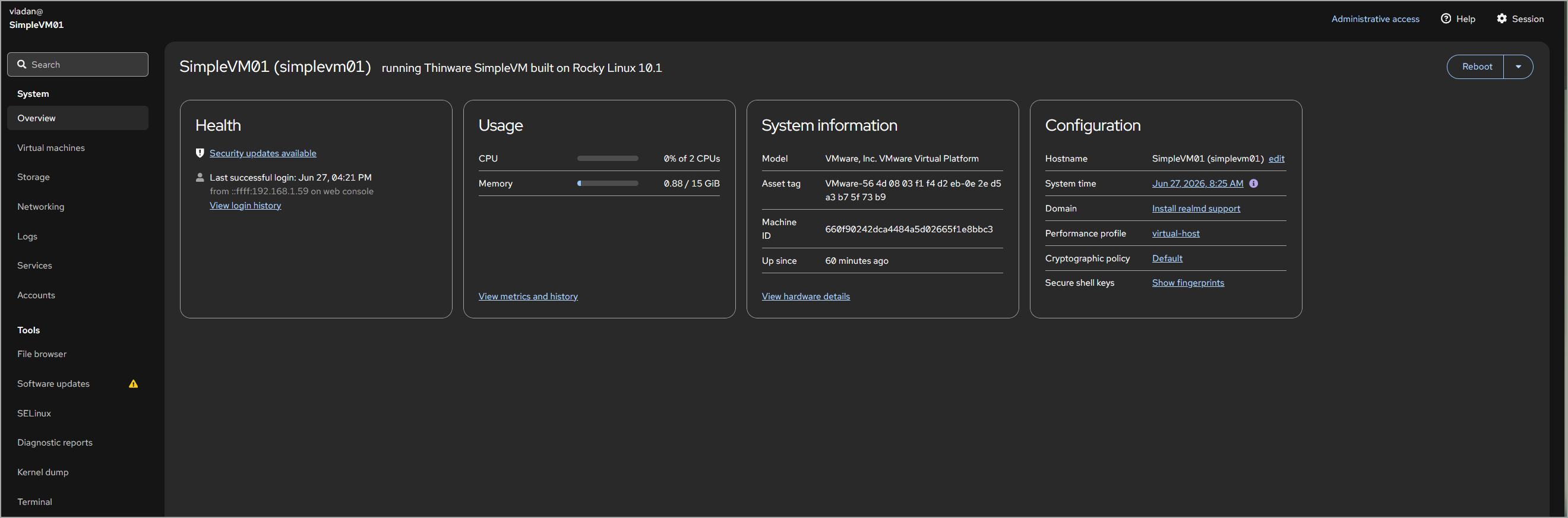Click the page title SimpleVM01 (simplevm01)

point(275,67)
